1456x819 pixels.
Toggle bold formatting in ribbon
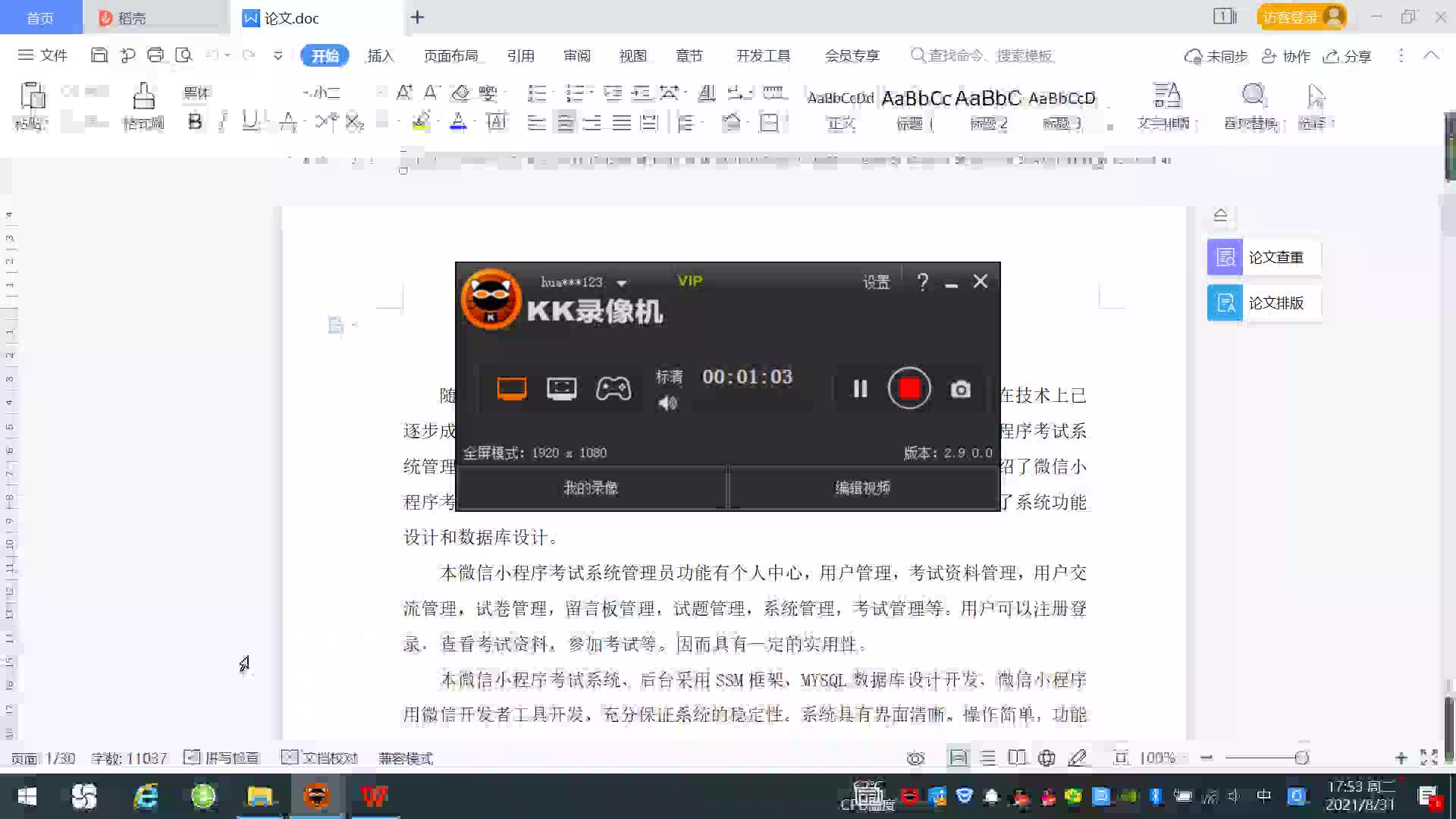[x=195, y=122]
